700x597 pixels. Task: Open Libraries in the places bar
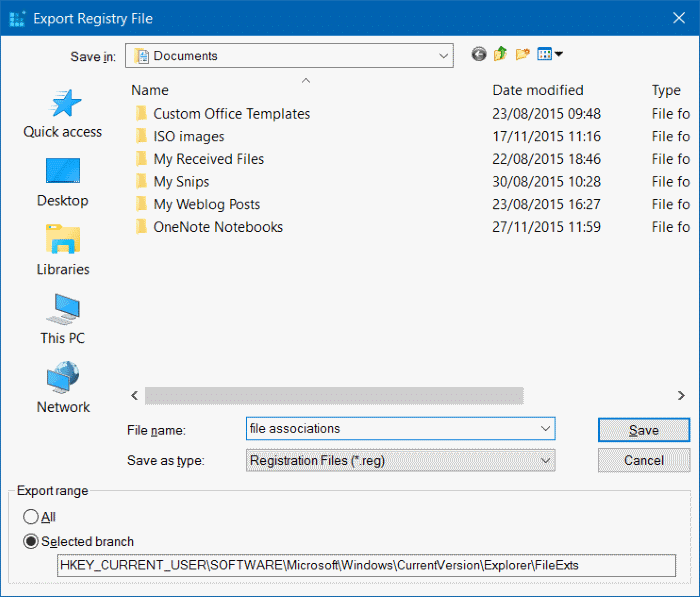63,251
